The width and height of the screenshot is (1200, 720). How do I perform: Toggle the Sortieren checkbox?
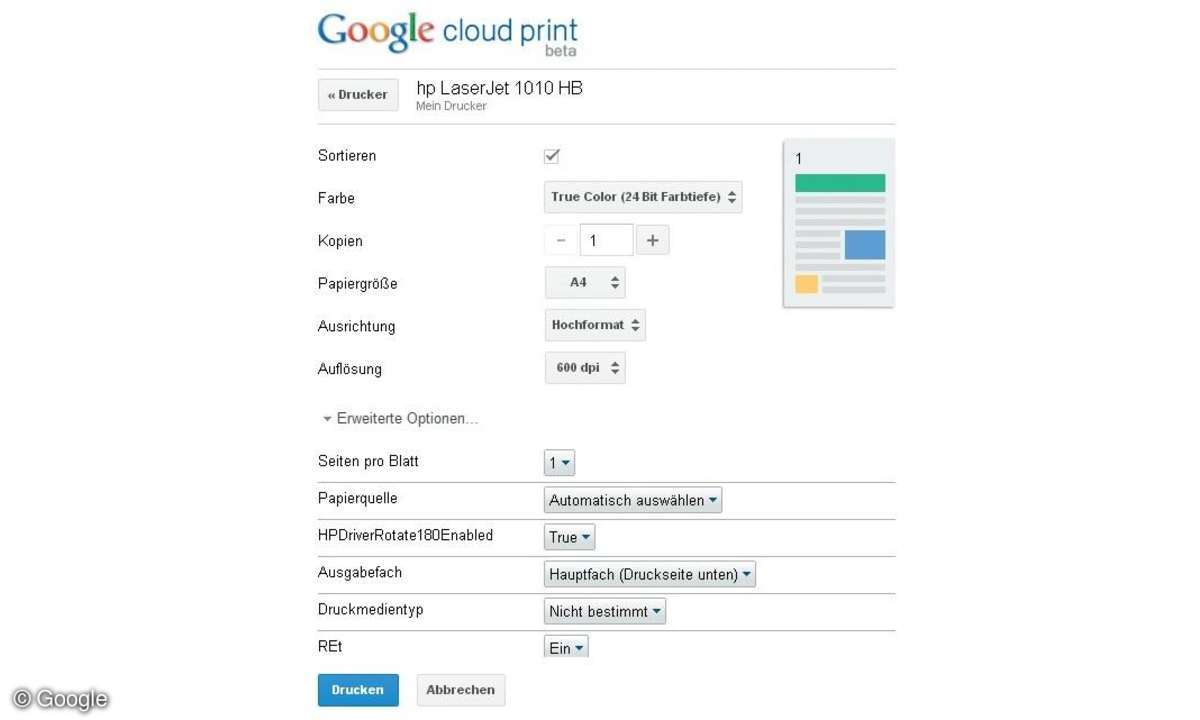[x=551, y=156]
